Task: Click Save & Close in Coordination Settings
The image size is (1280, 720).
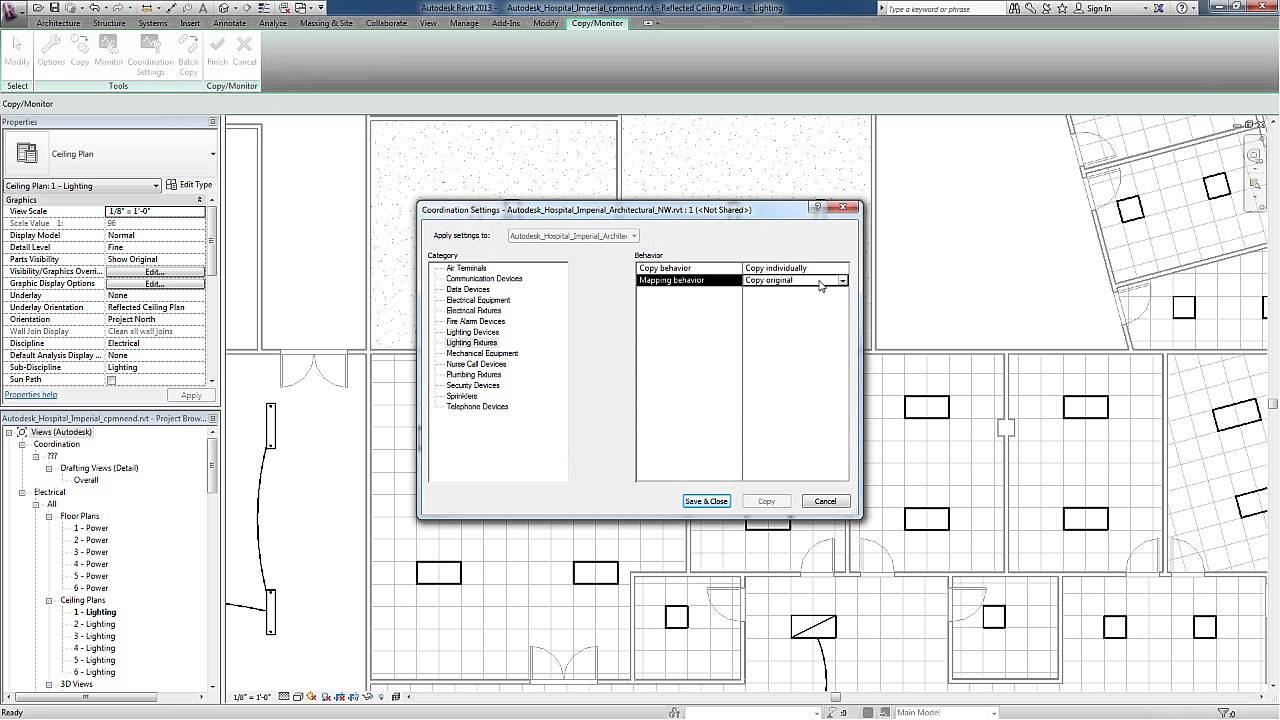Action: pyautogui.click(x=706, y=501)
